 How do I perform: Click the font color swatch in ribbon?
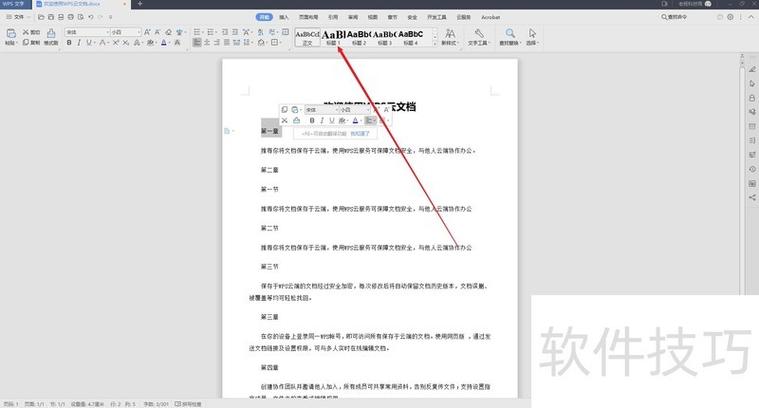pos(164,43)
